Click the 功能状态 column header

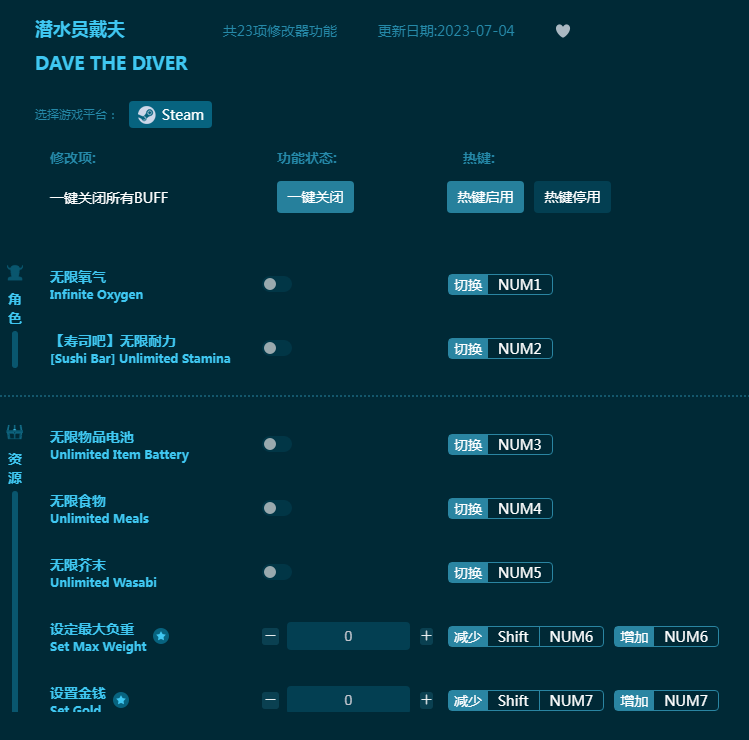pyautogui.click(x=307, y=158)
